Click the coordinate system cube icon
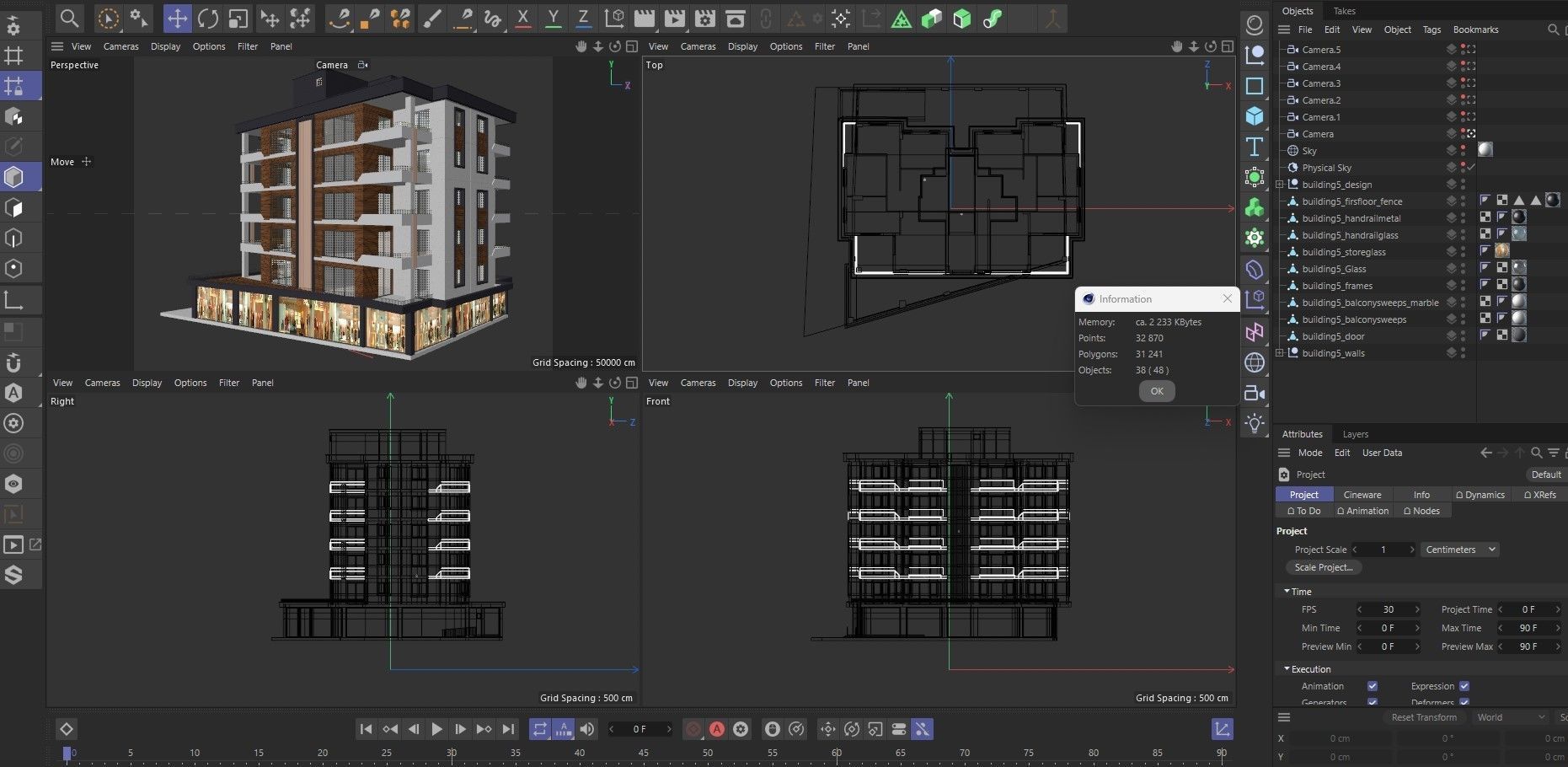1568x767 pixels. coord(615,18)
